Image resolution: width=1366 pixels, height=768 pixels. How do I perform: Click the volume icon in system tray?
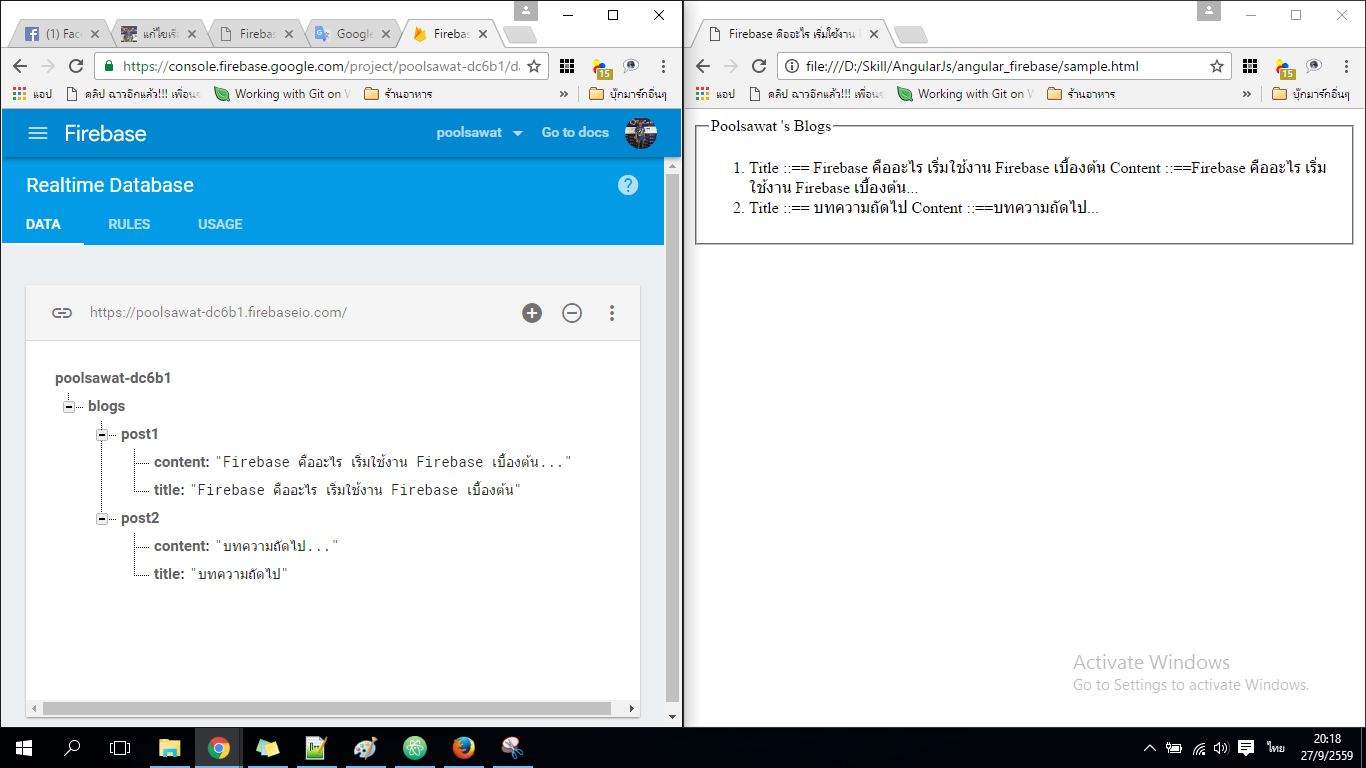click(1221, 747)
